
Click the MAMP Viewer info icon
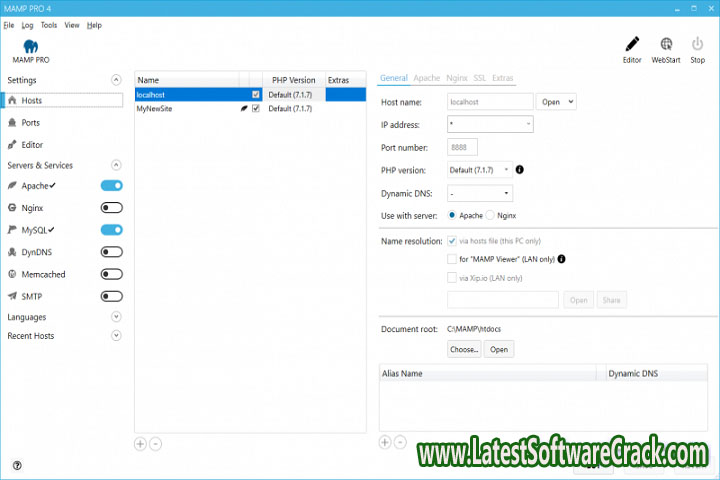(561, 259)
